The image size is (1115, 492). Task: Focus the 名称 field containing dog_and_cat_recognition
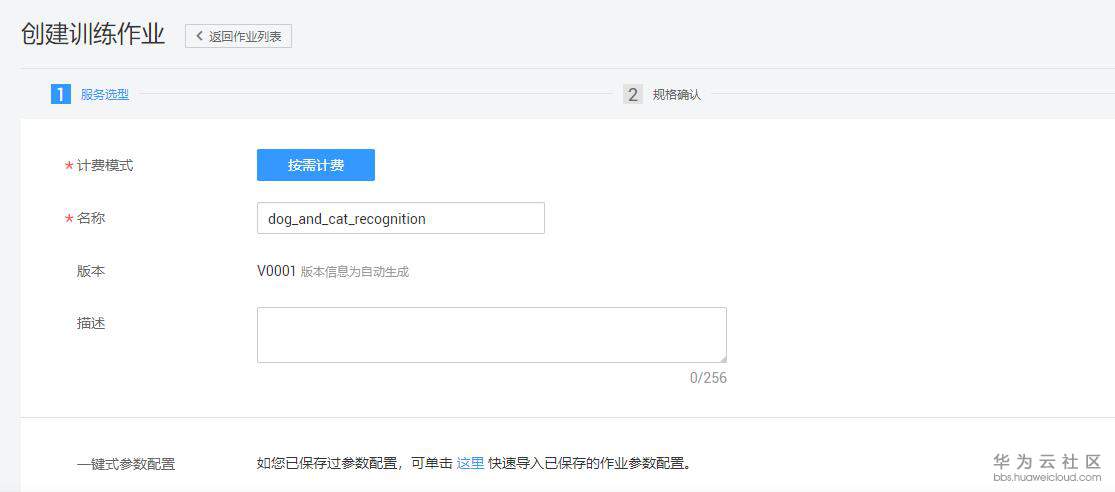pyautogui.click(x=400, y=218)
